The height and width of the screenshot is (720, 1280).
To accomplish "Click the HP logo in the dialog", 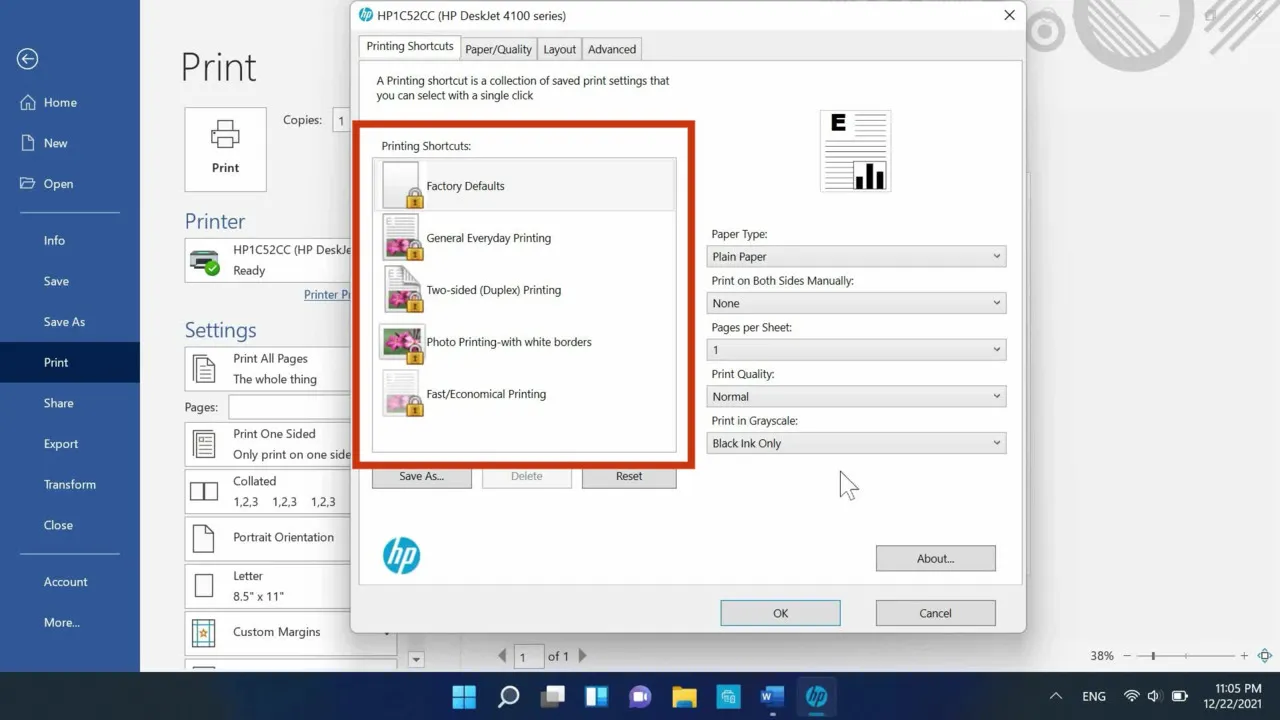I will click(x=401, y=556).
